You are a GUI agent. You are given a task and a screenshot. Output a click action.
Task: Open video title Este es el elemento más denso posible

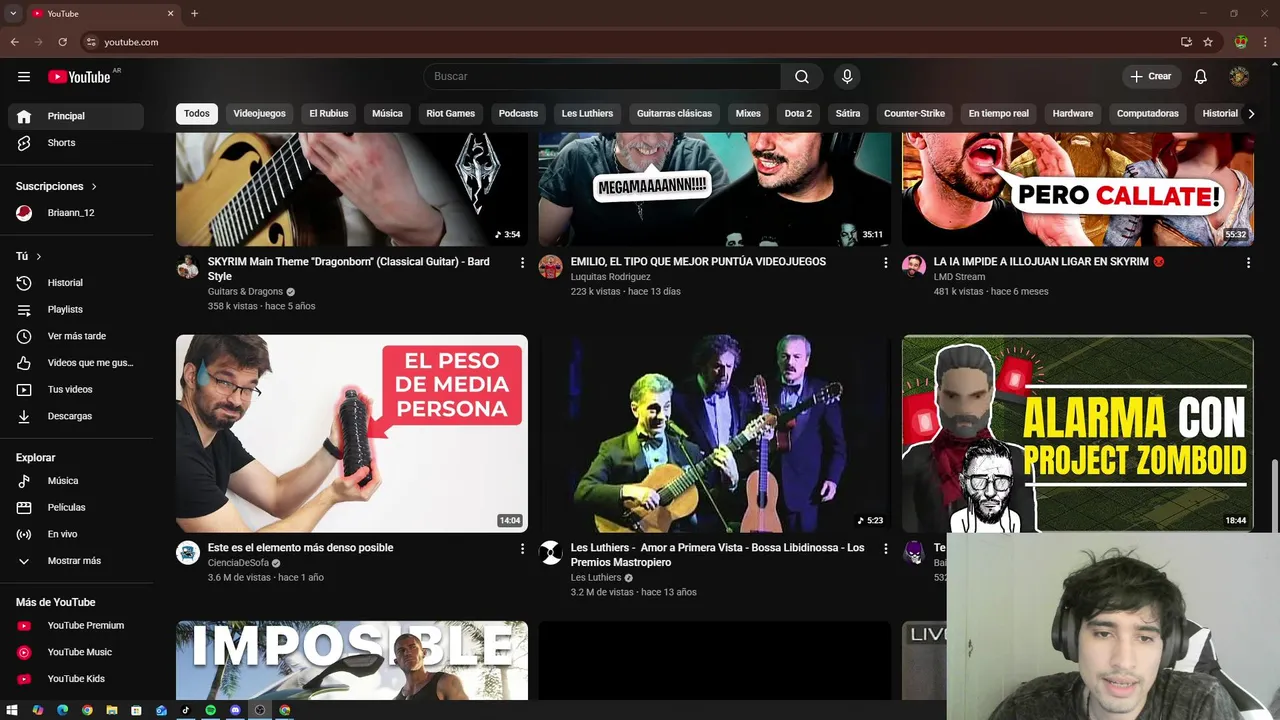tap(301, 548)
